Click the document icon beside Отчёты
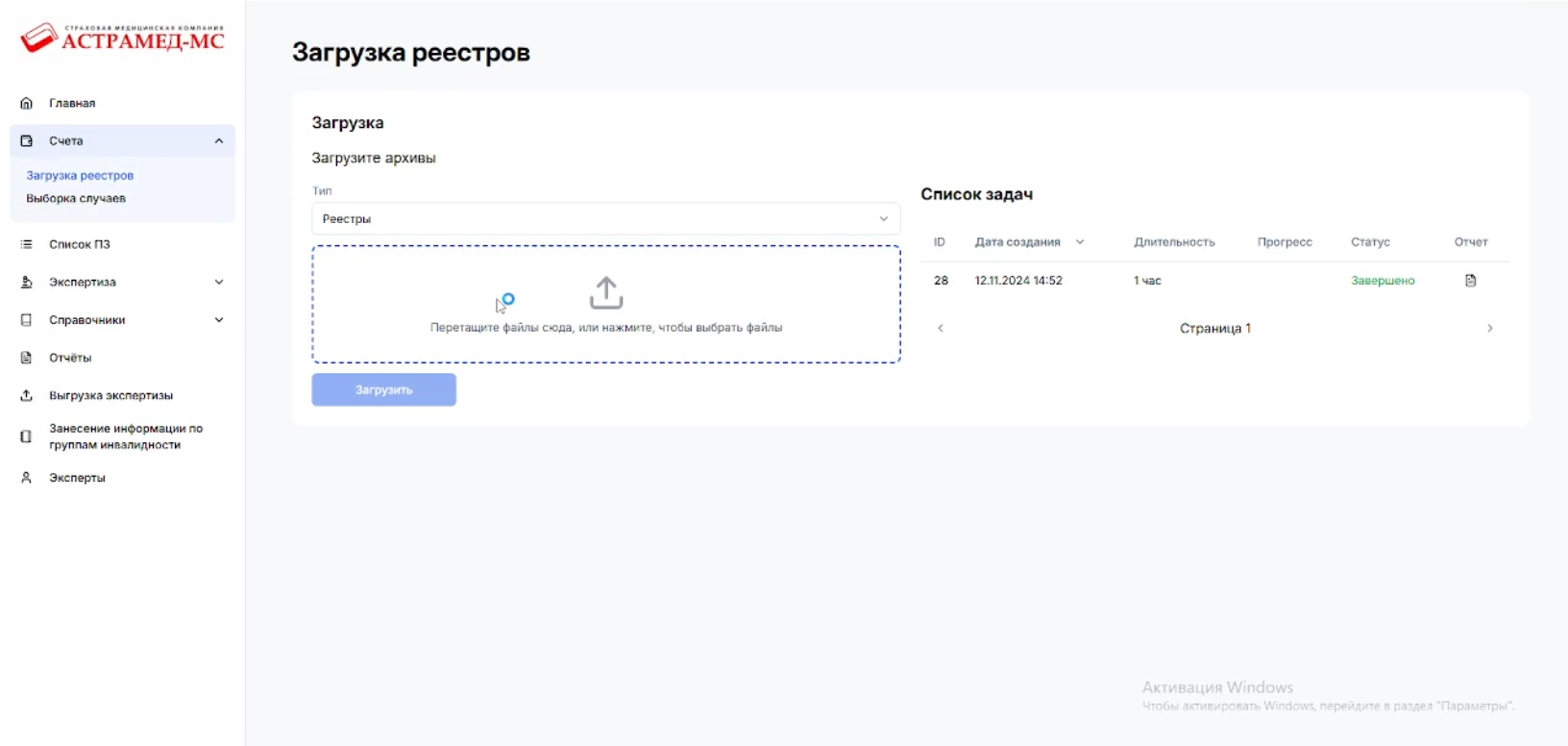The image size is (1568, 746). (x=27, y=358)
